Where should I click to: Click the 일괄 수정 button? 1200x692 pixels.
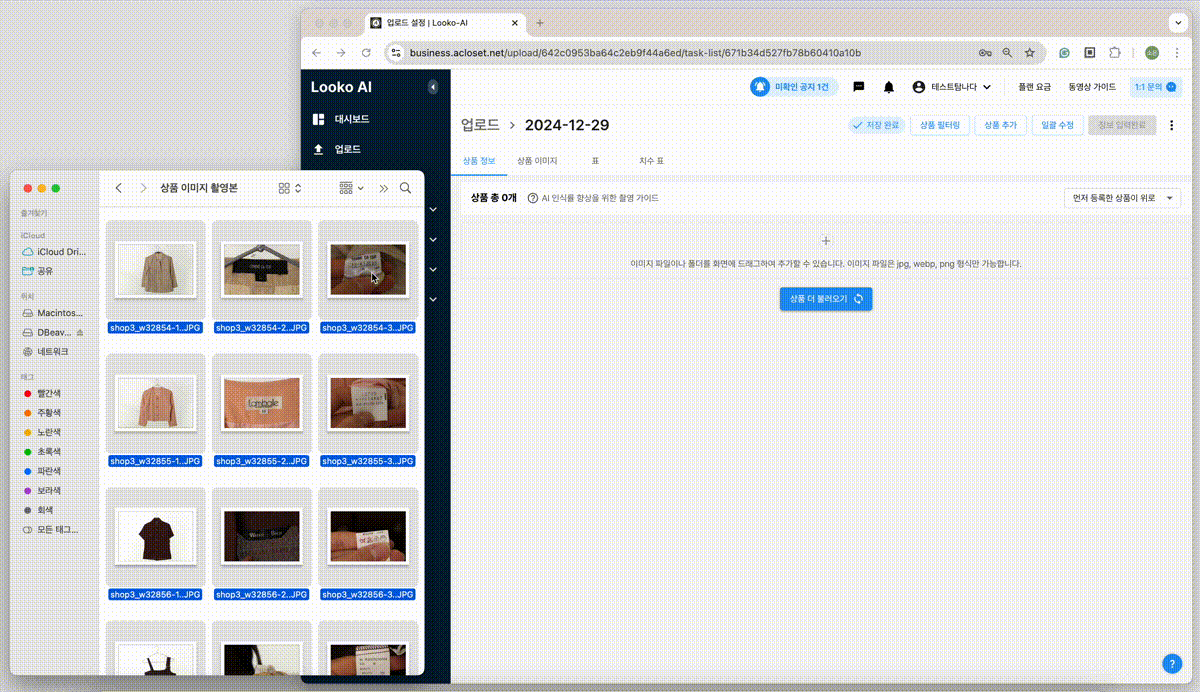coord(1056,125)
